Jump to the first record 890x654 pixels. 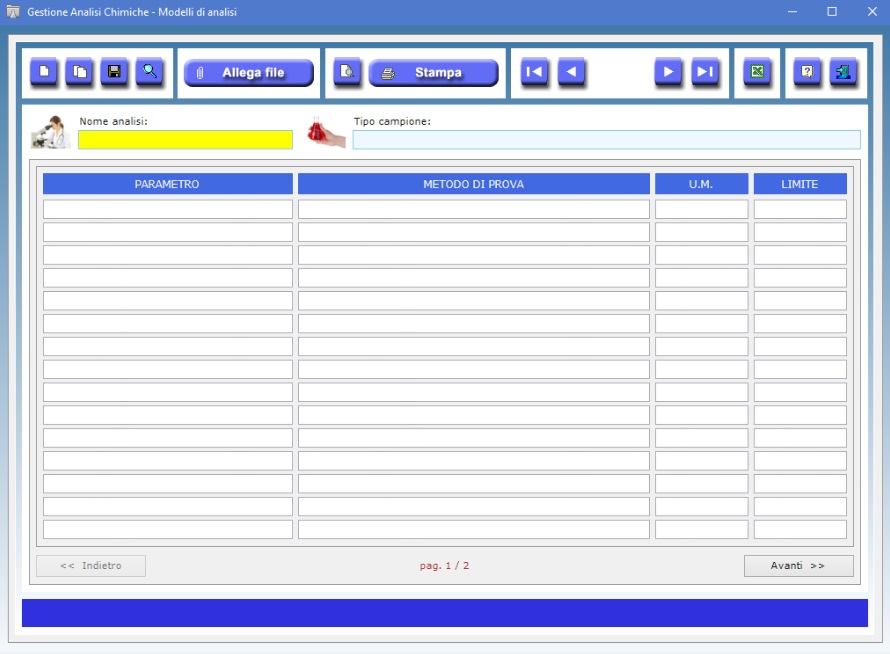click(534, 72)
